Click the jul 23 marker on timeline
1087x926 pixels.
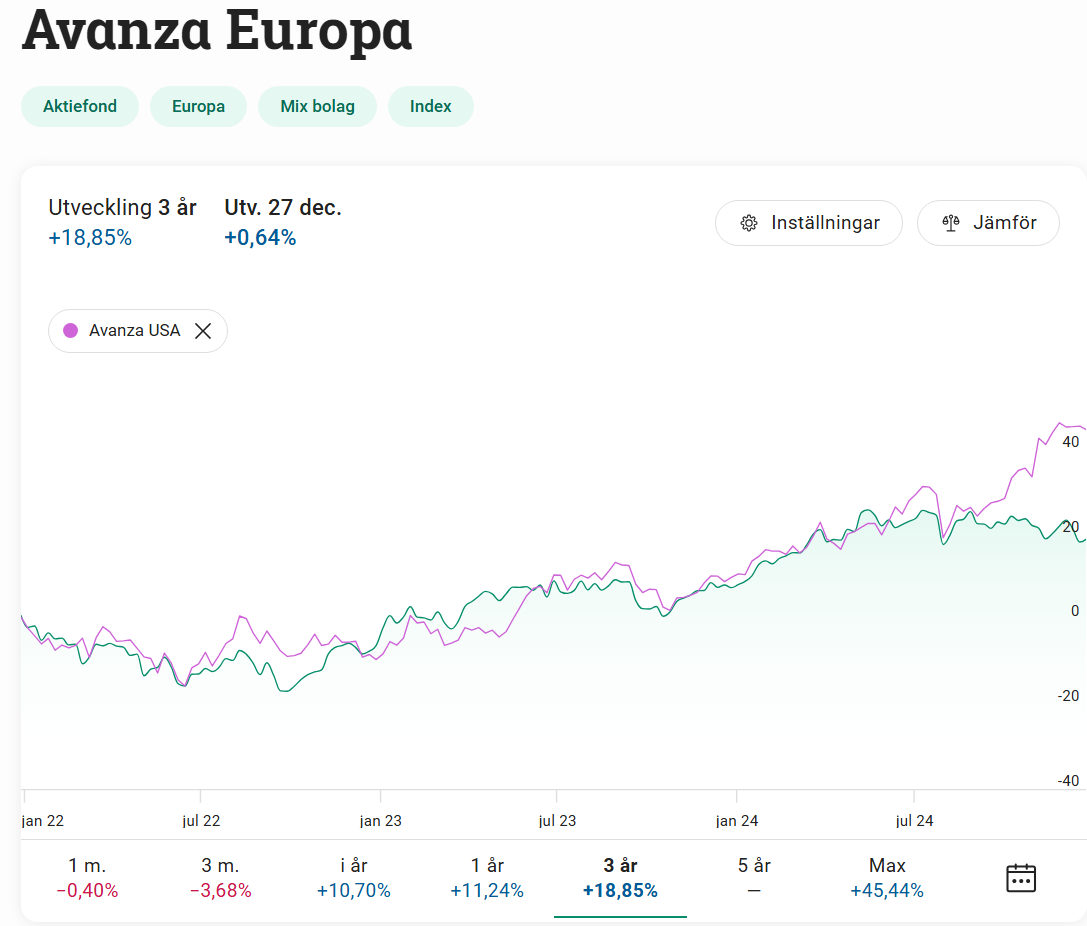[x=557, y=821]
